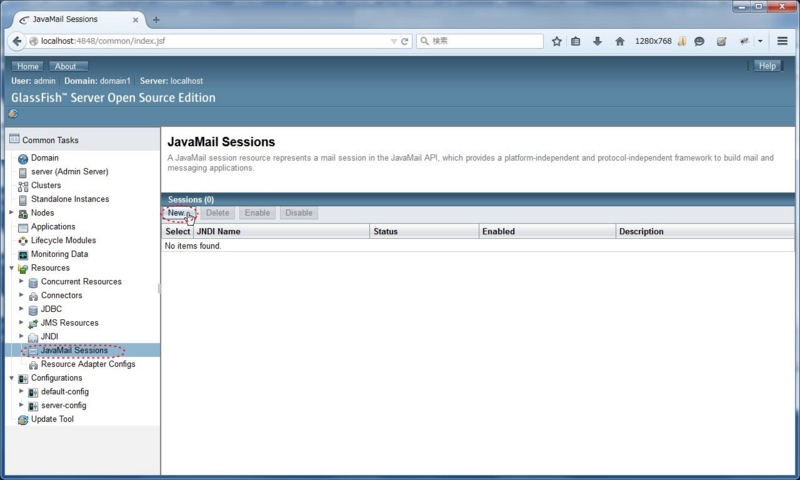Click the Lifecycle Modules icon
800x480 pixels.
pos(22,241)
